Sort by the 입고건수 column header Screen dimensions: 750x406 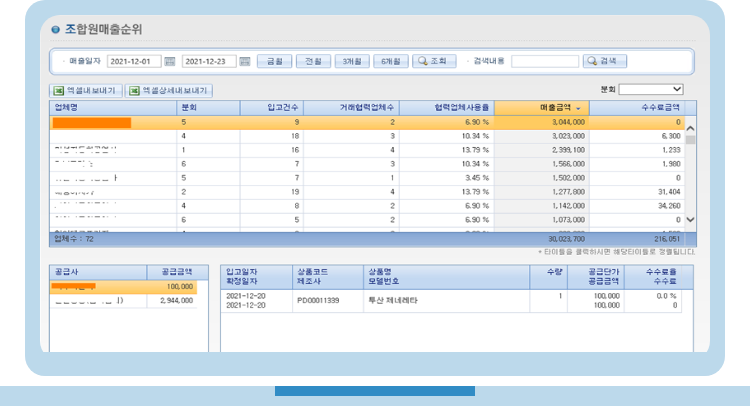272,108
